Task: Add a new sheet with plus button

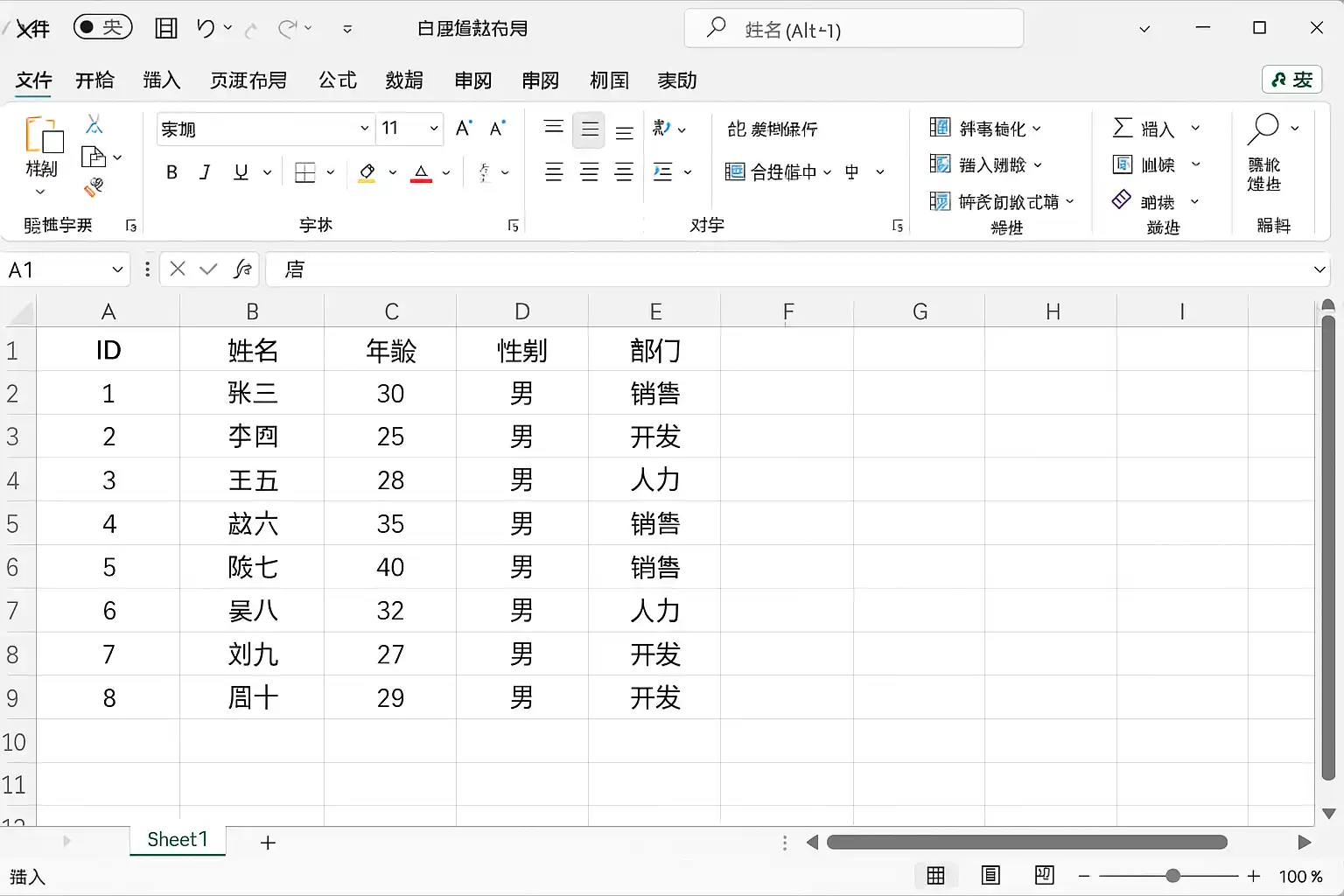Action: [268, 843]
